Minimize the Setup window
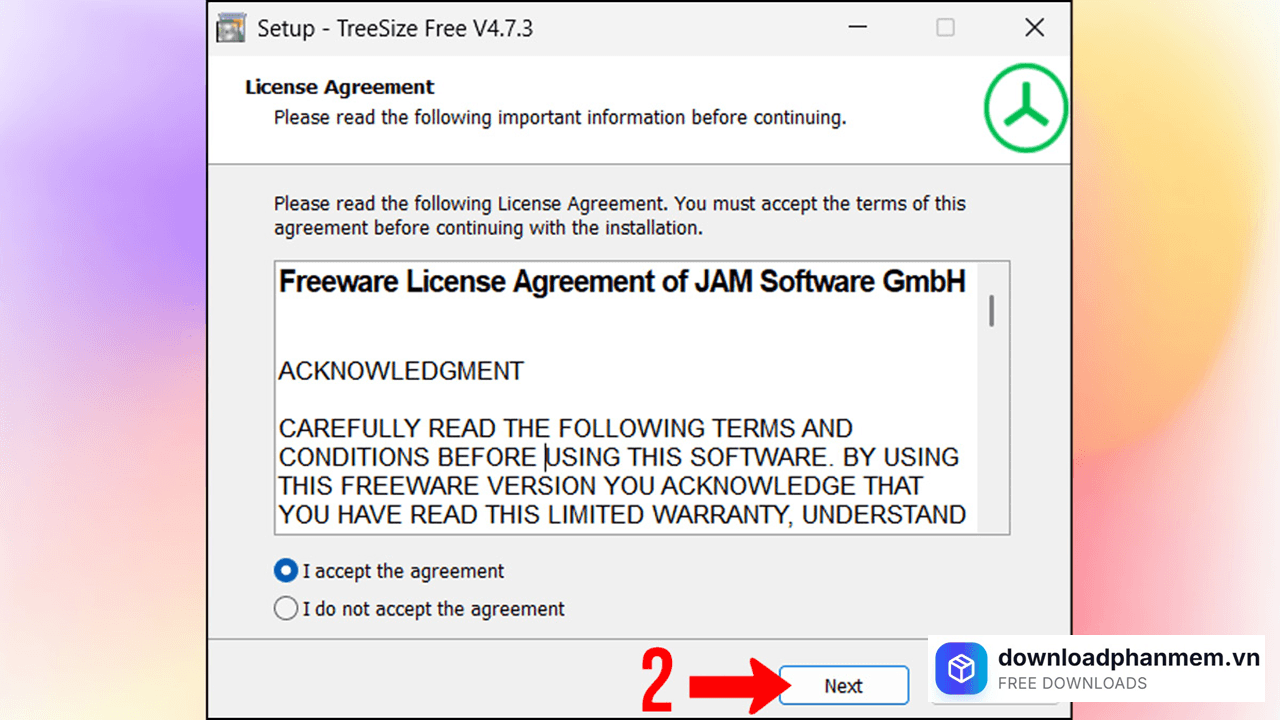This screenshot has width=1280, height=720. click(x=856, y=28)
